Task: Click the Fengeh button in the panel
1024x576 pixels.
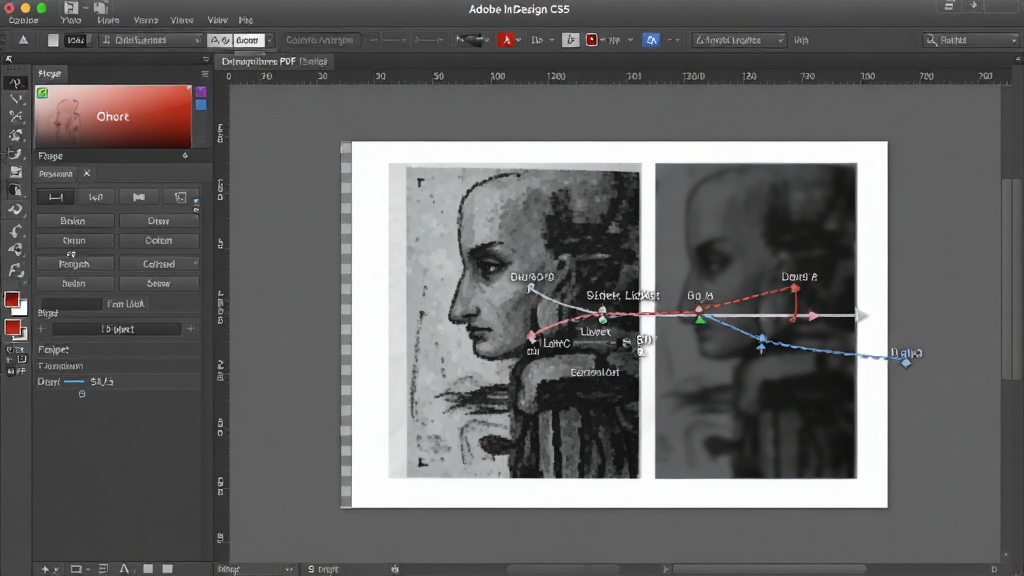Action: click(75, 264)
